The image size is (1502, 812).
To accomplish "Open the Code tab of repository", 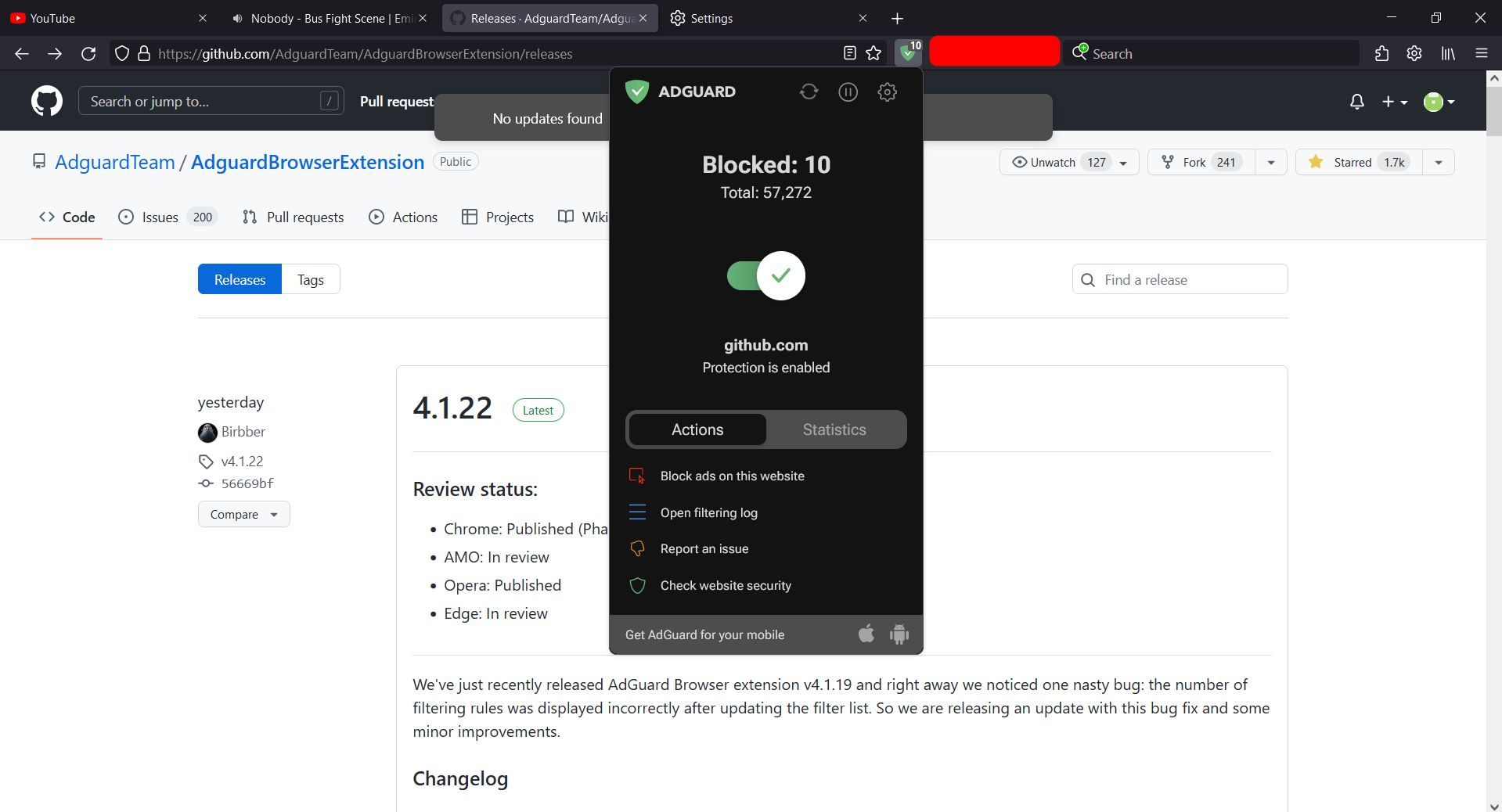I will pyautogui.click(x=67, y=217).
